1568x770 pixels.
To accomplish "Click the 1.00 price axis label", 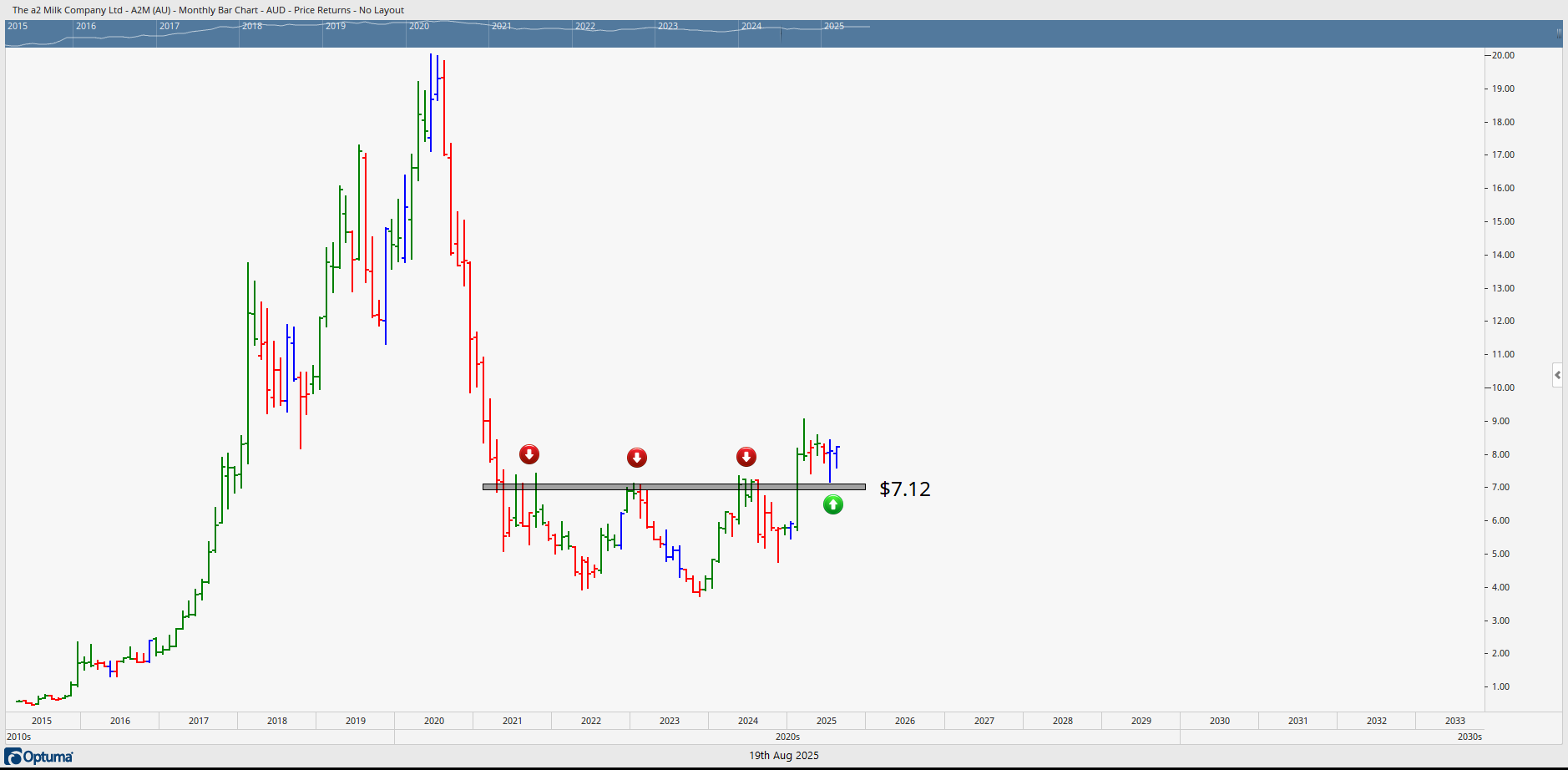I will pos(1501,686).
